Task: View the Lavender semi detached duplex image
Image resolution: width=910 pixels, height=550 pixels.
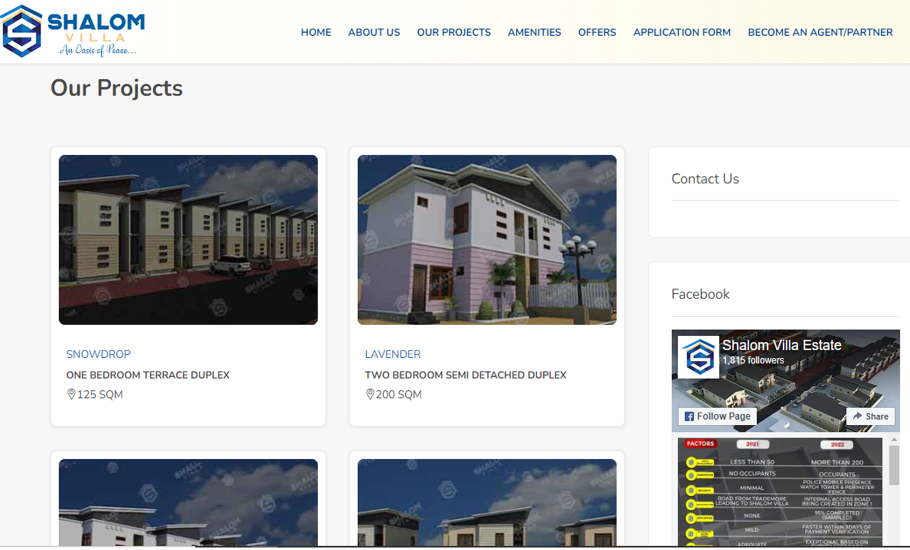Action: pos(487,240)
